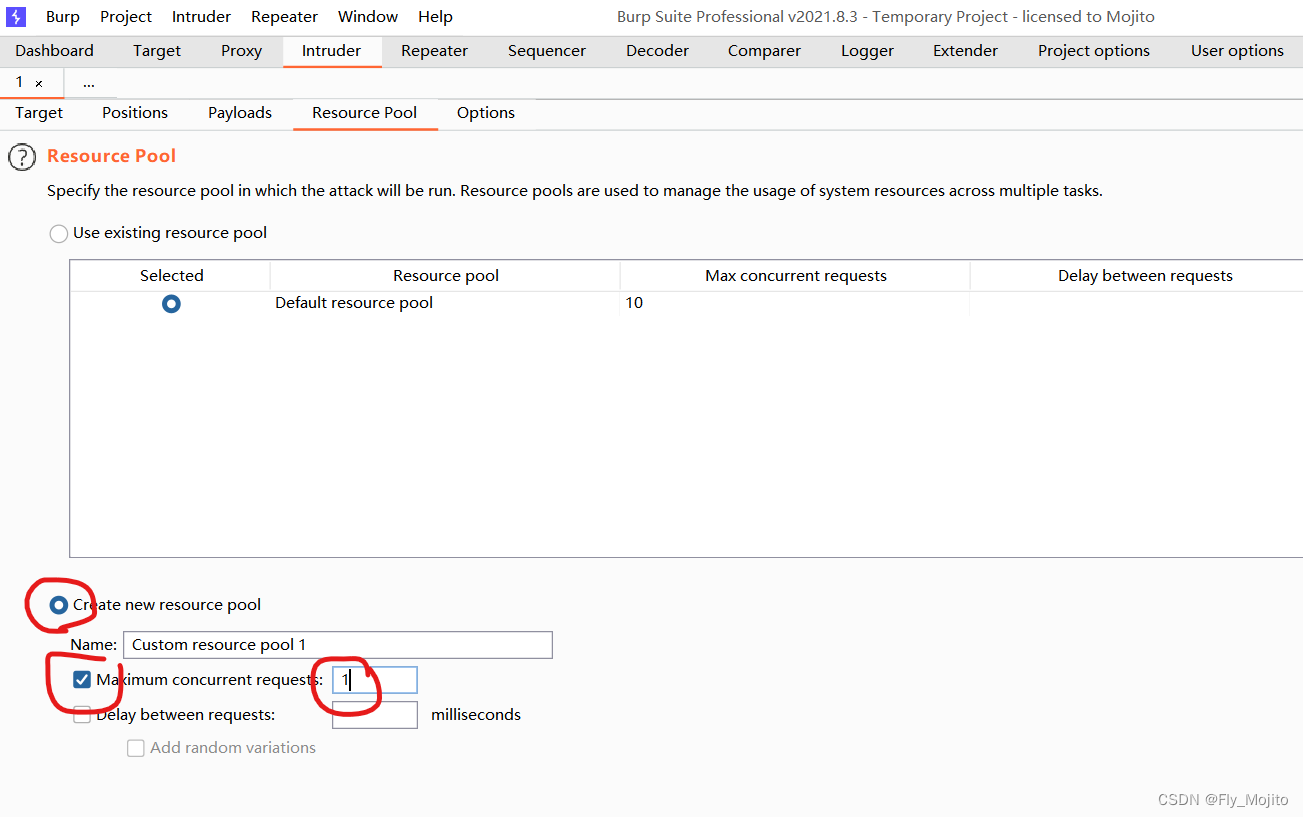Click the Delay between requests column header
This screenshot has height=817, width=1303.
pyautogui.click(x=1137, y=276)
